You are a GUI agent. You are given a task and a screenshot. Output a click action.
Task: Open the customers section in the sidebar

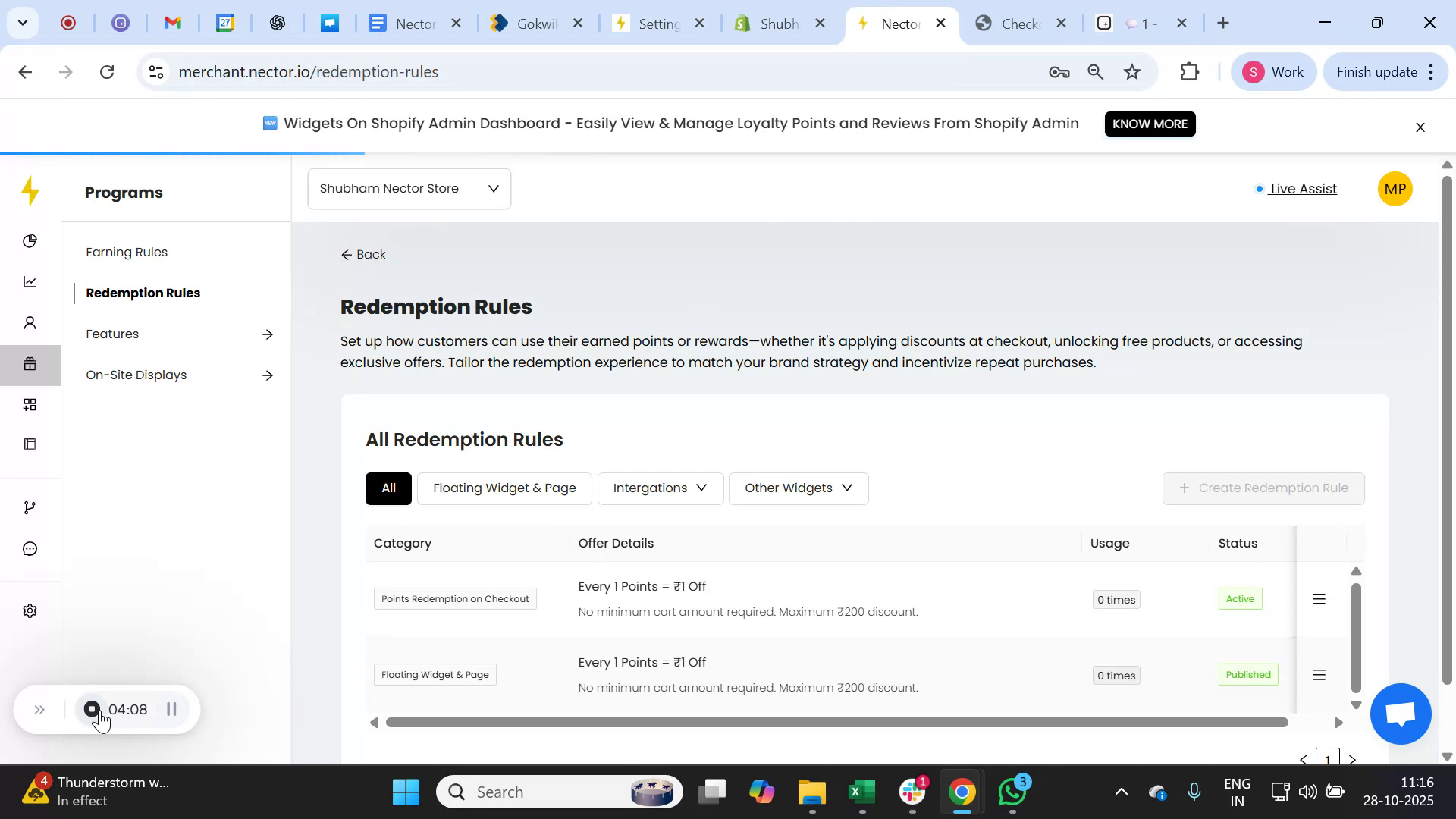coord(30,322)
